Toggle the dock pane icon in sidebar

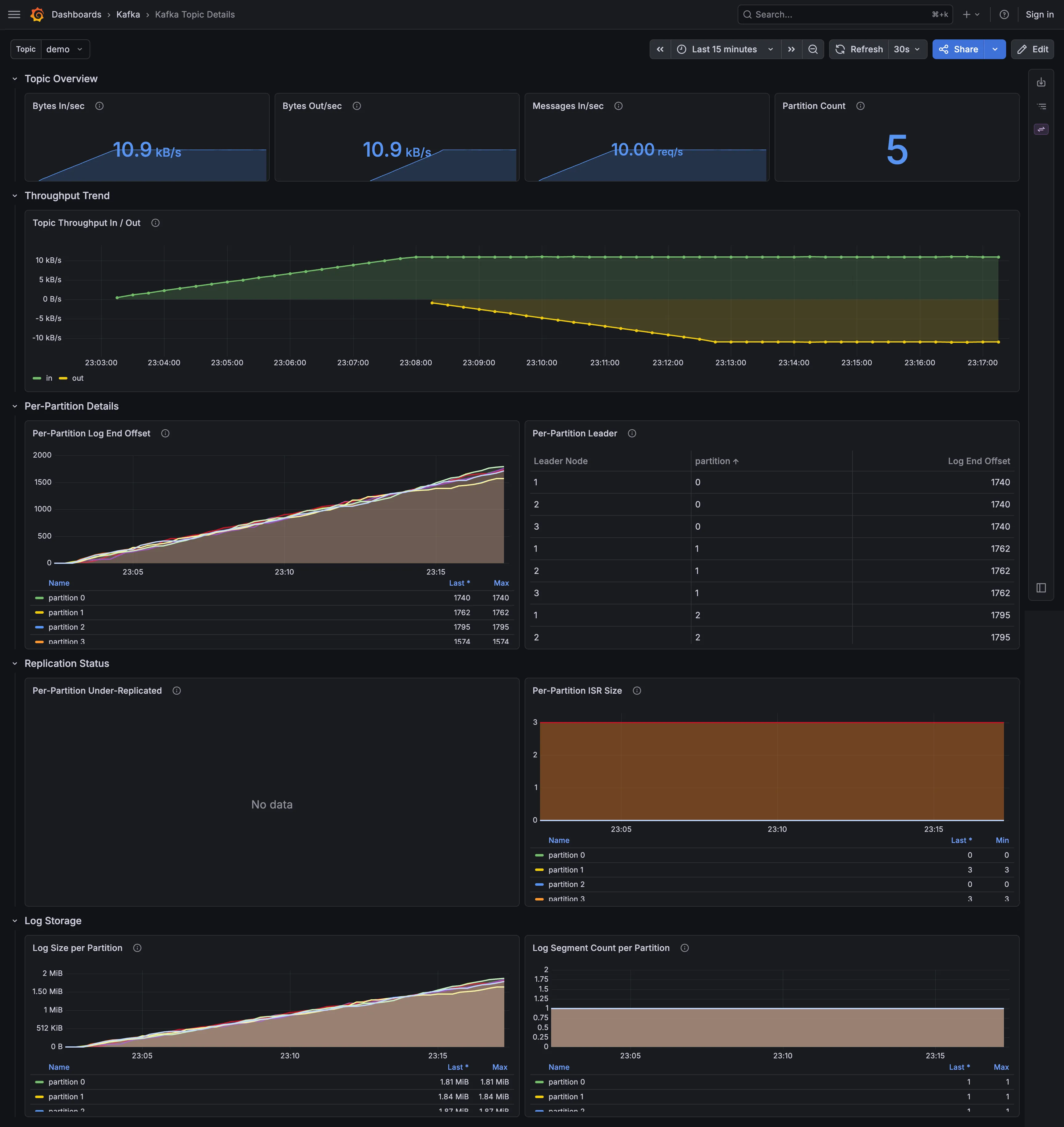coord(1041,588)
